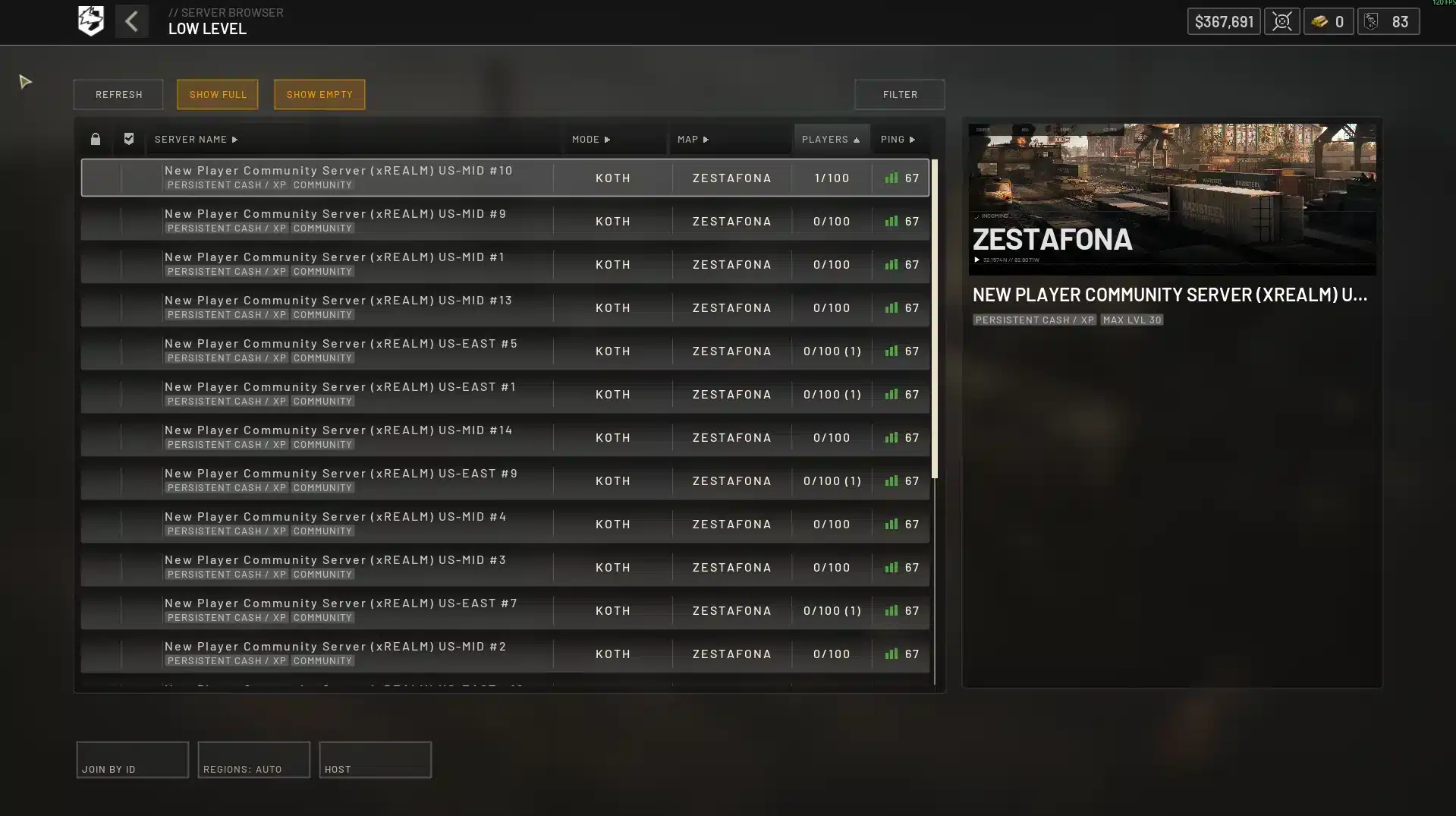Sort servers by Server Name
The width and height of the screenshot is (1456, 816).
pos(196,139)
